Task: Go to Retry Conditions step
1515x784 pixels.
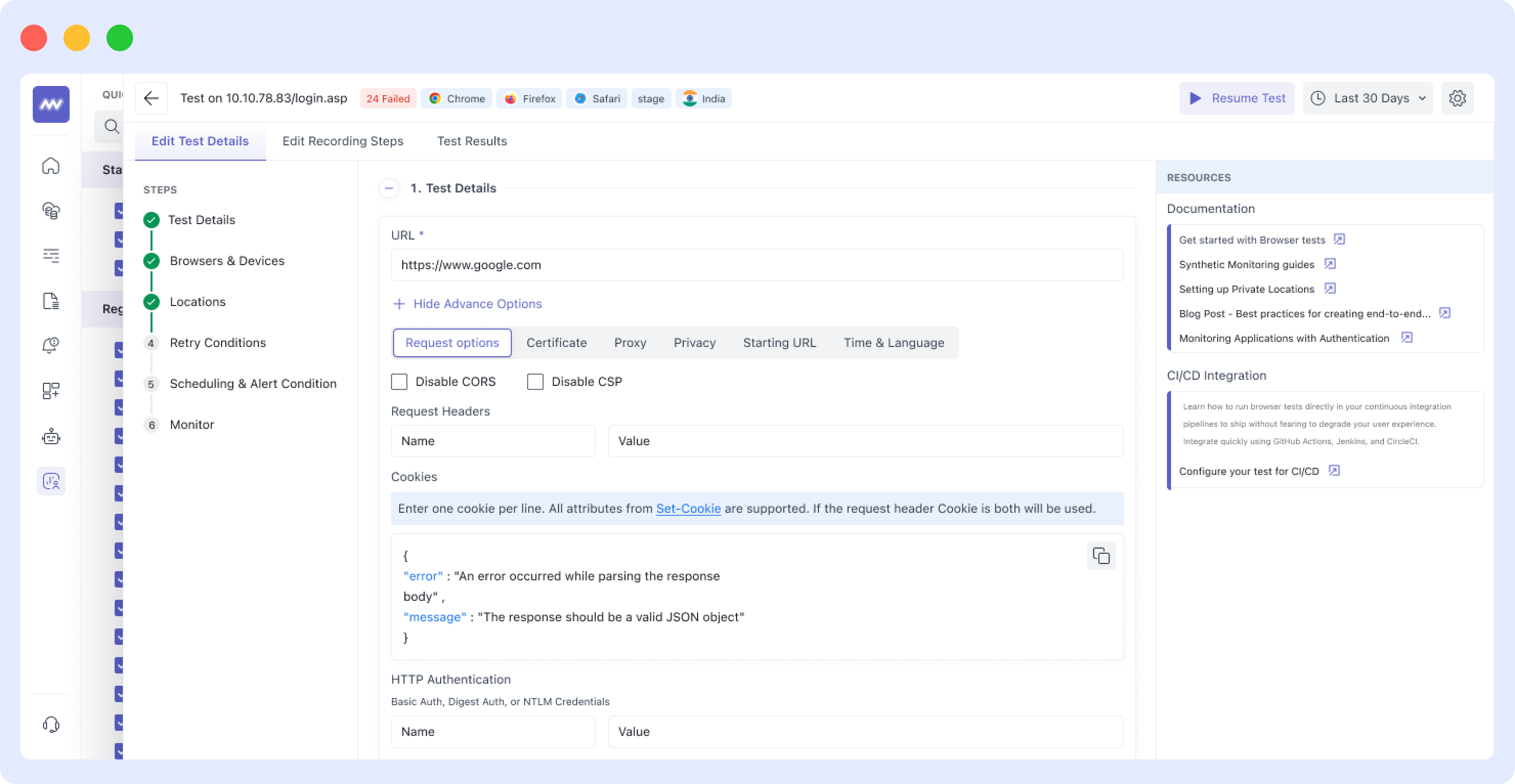Action: coord(218,343)
